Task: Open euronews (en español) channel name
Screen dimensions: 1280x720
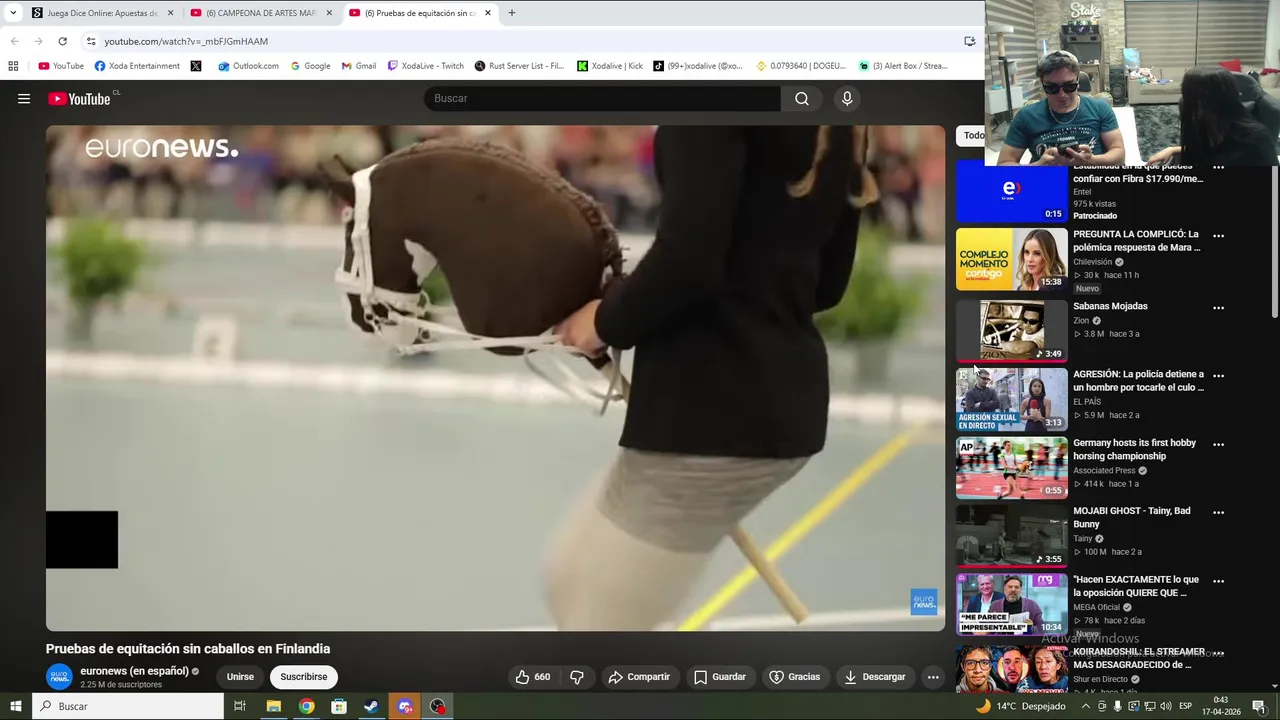Action: click(134, 671)
